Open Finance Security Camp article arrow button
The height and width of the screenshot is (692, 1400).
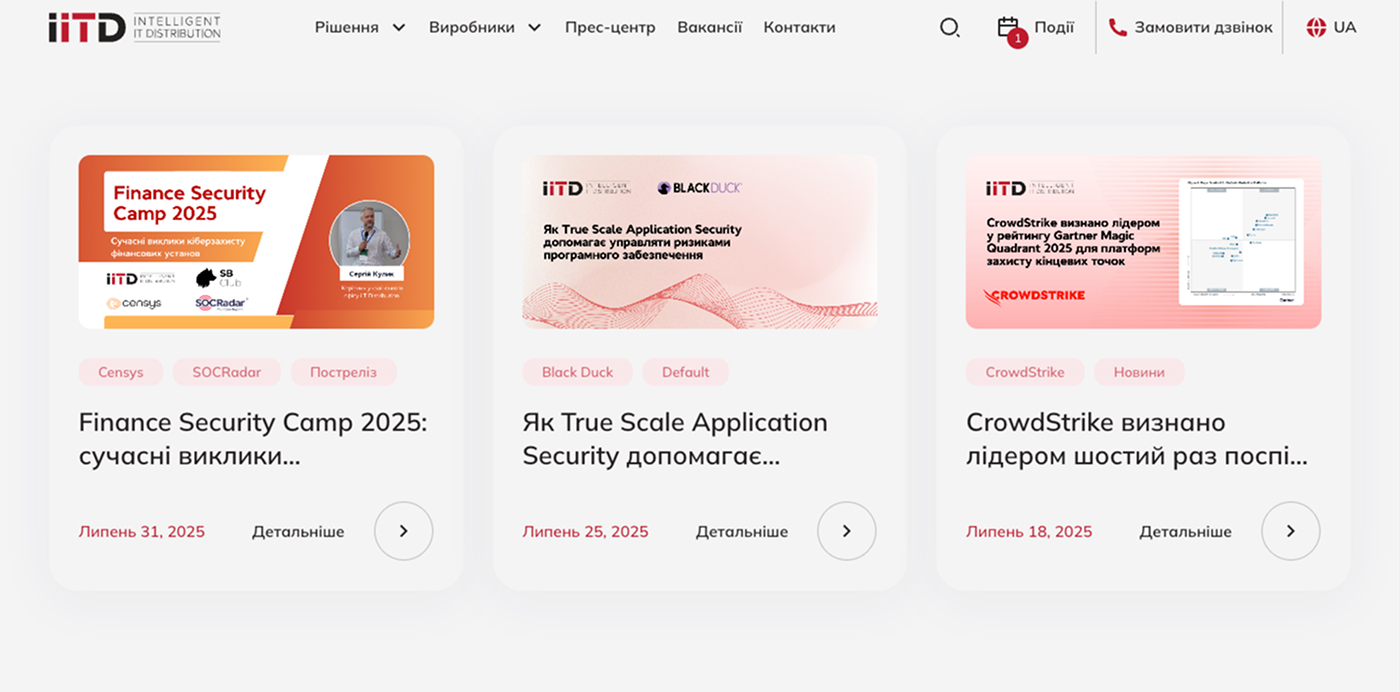[x=403, y=531]
